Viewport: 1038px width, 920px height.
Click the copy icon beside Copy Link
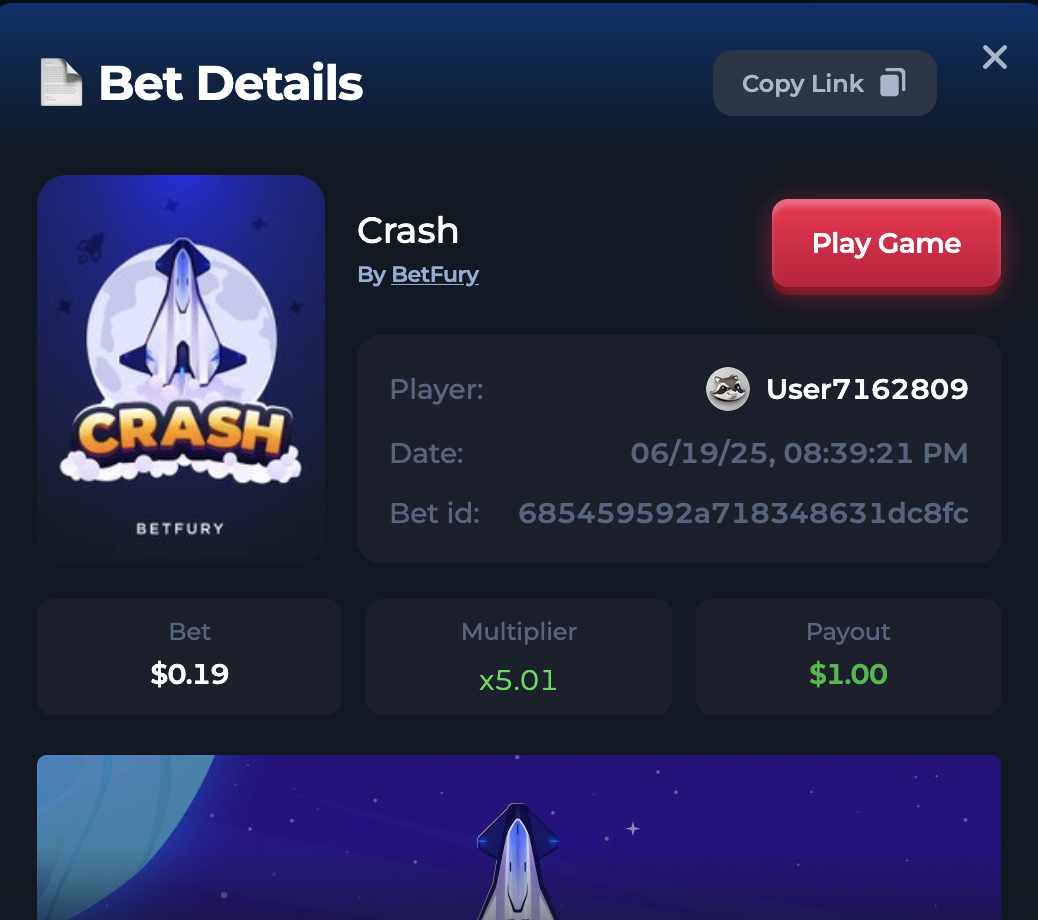click(892, 83)
